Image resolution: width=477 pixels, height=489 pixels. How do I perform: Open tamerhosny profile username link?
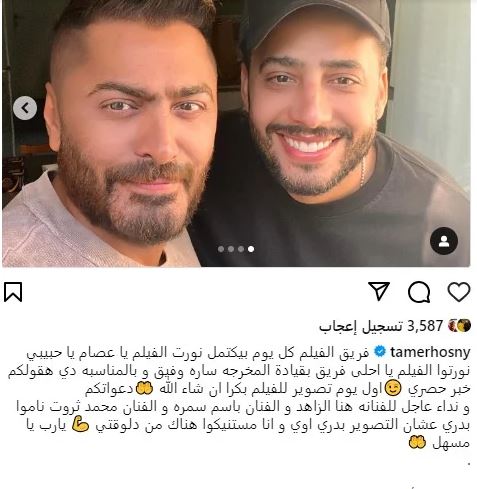coord(430,352)
